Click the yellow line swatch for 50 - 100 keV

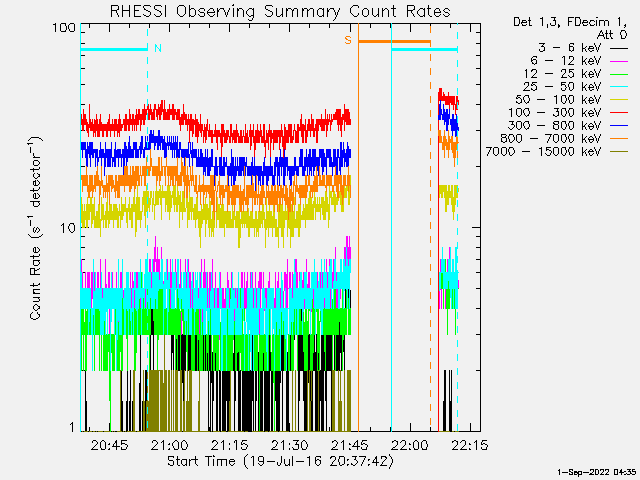(x=619, y=100)
